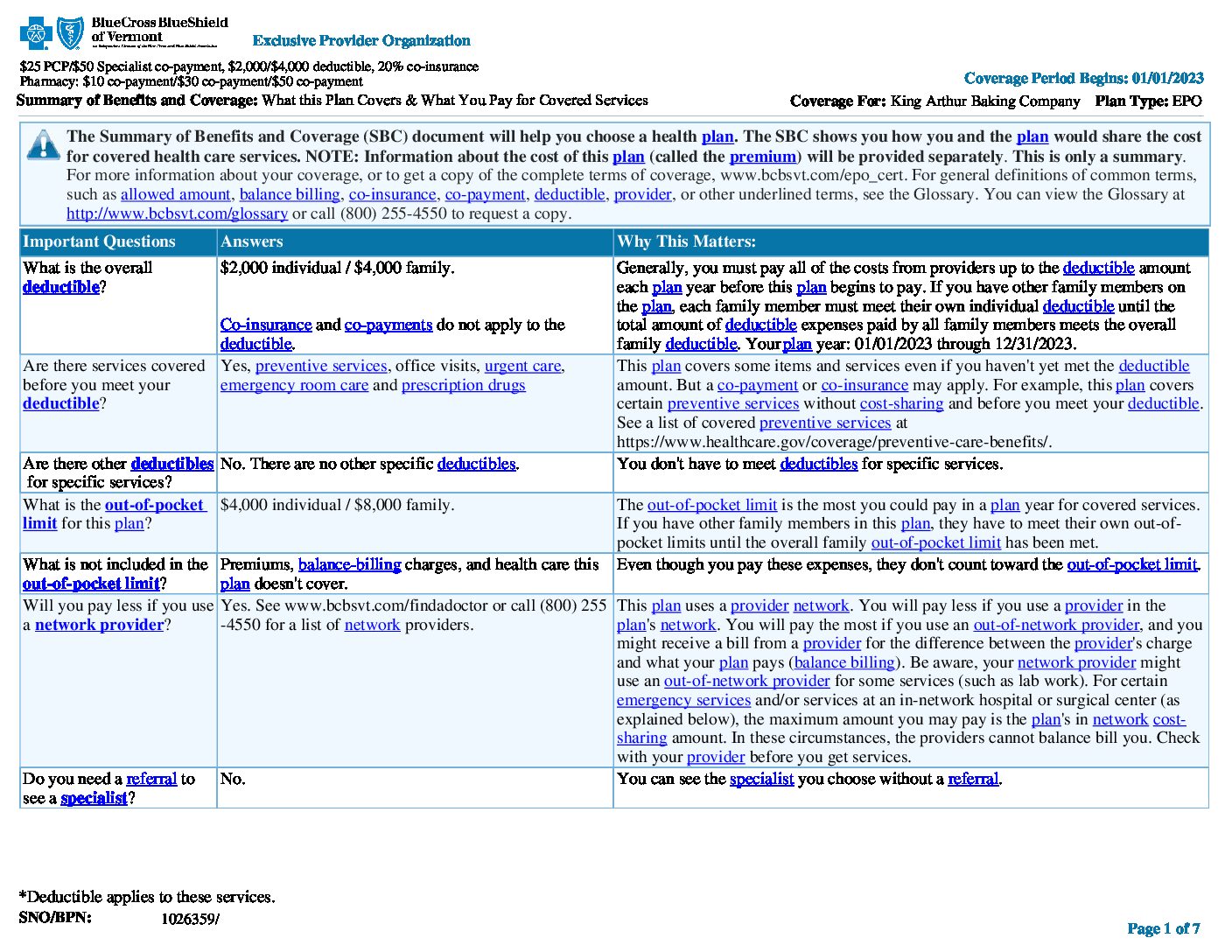Click the 'Page 1 of 7' footer label
Viewport: 1232px width, 952px height.
click(x=1164, y=928)
